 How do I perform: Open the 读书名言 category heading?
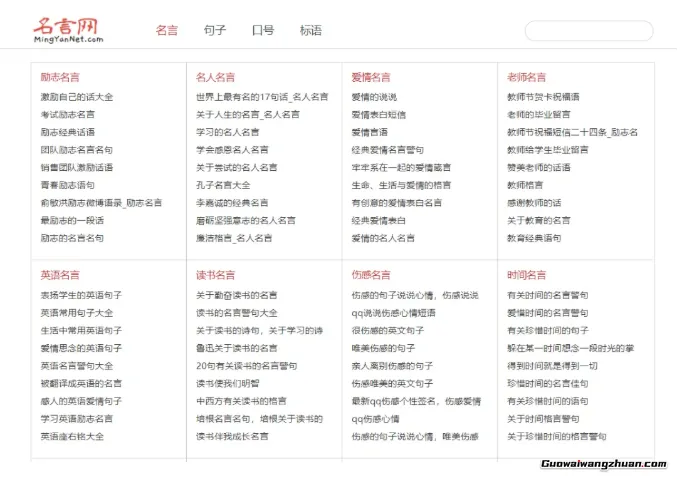coord(215,275)
